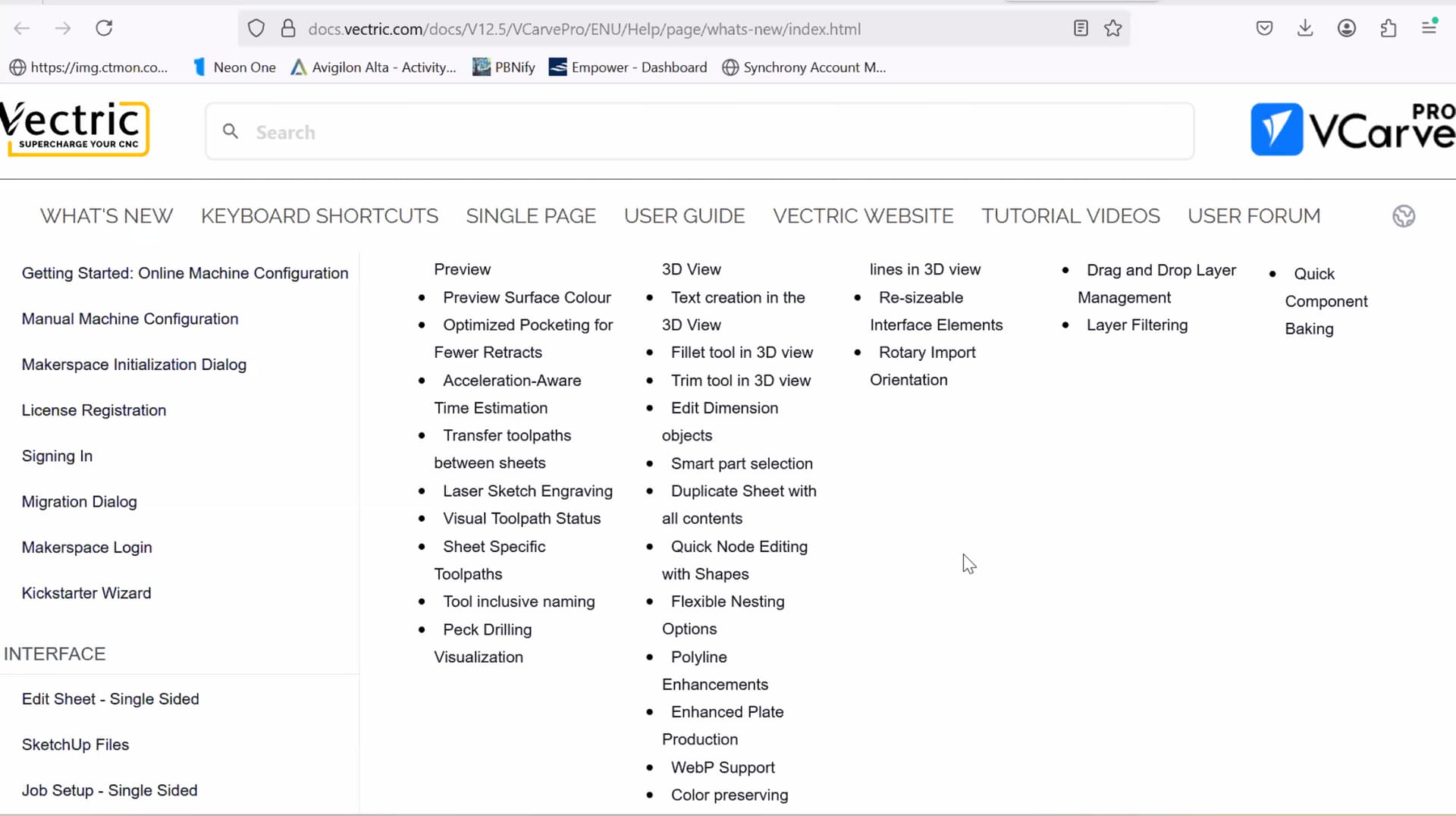Open Makerspace Login page
The width and height of the screenshot is (1456, 816).
tap(86, 548)
